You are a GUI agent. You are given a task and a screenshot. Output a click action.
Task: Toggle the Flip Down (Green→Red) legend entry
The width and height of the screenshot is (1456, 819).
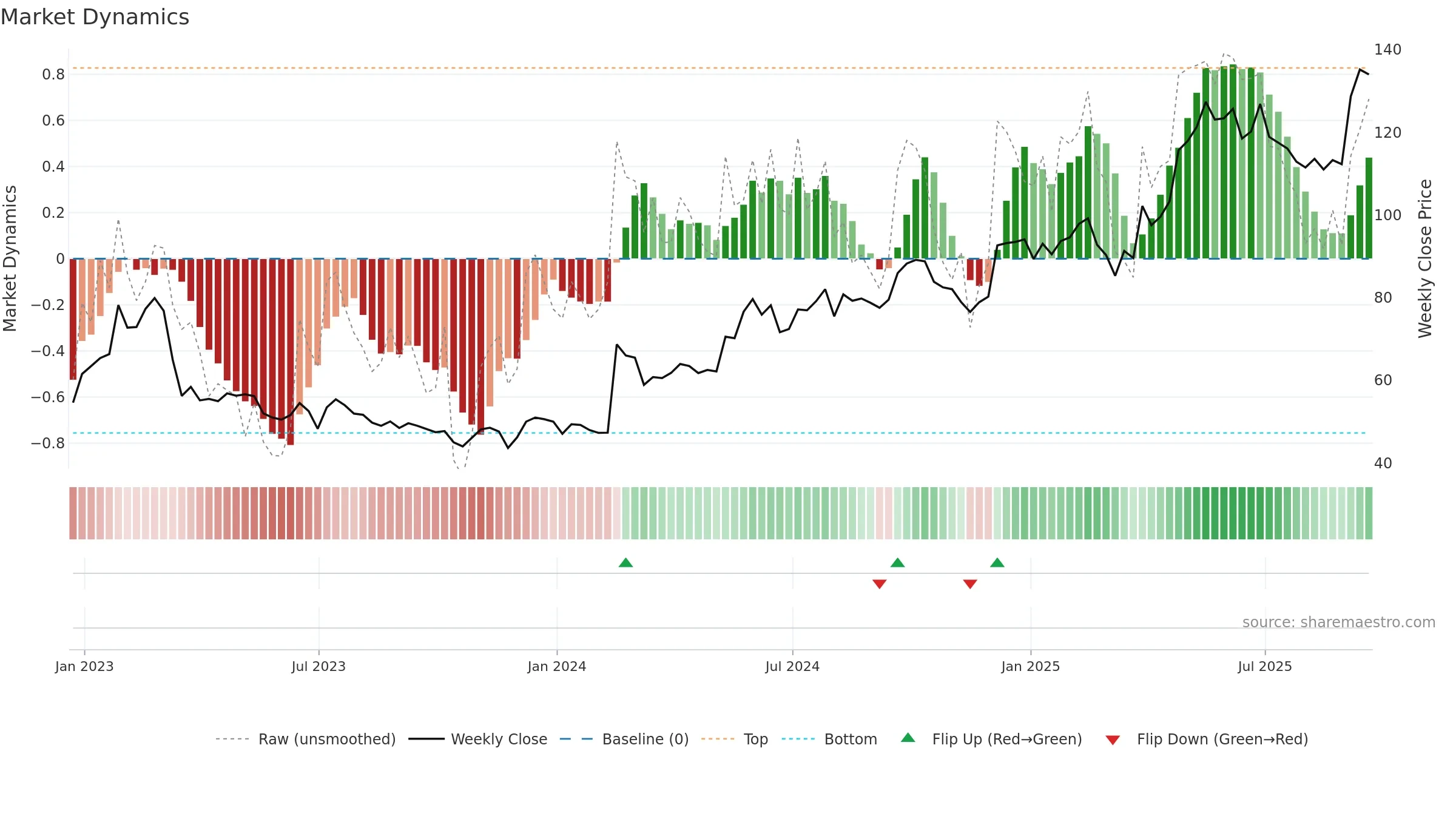pos(1207,739)
